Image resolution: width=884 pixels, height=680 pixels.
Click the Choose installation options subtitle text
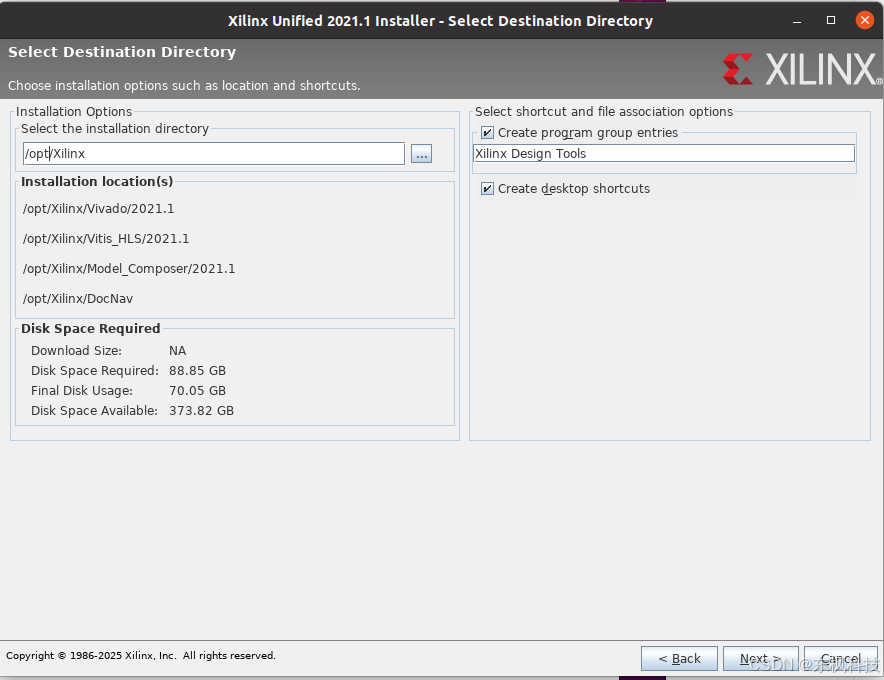[184, 85]
